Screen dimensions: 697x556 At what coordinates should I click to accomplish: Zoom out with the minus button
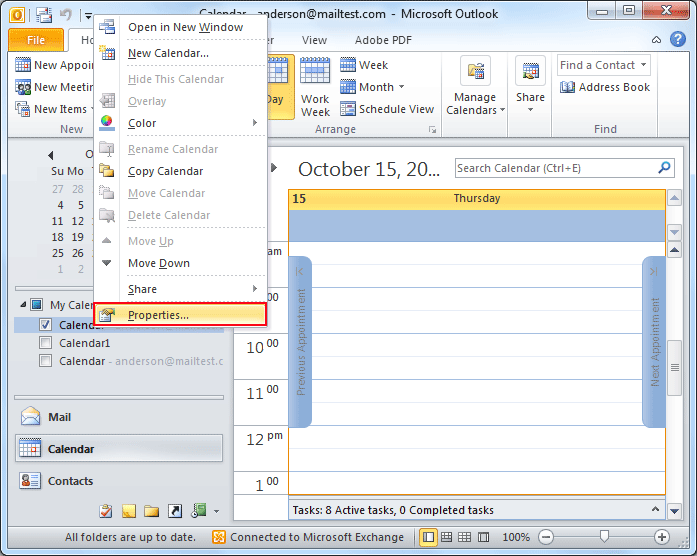click(545, 537)
